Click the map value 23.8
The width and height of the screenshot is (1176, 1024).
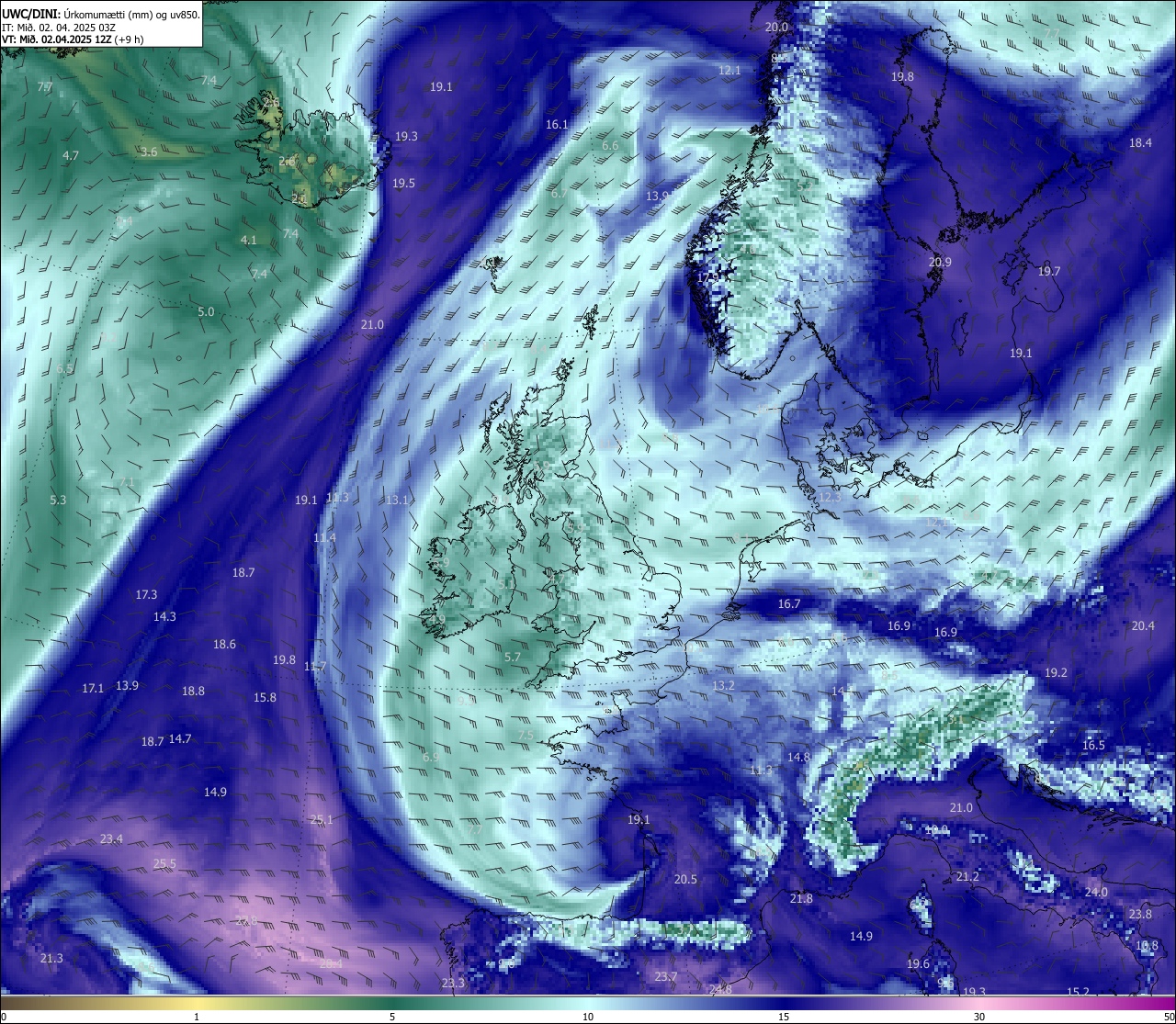(x=1140, y=915)
